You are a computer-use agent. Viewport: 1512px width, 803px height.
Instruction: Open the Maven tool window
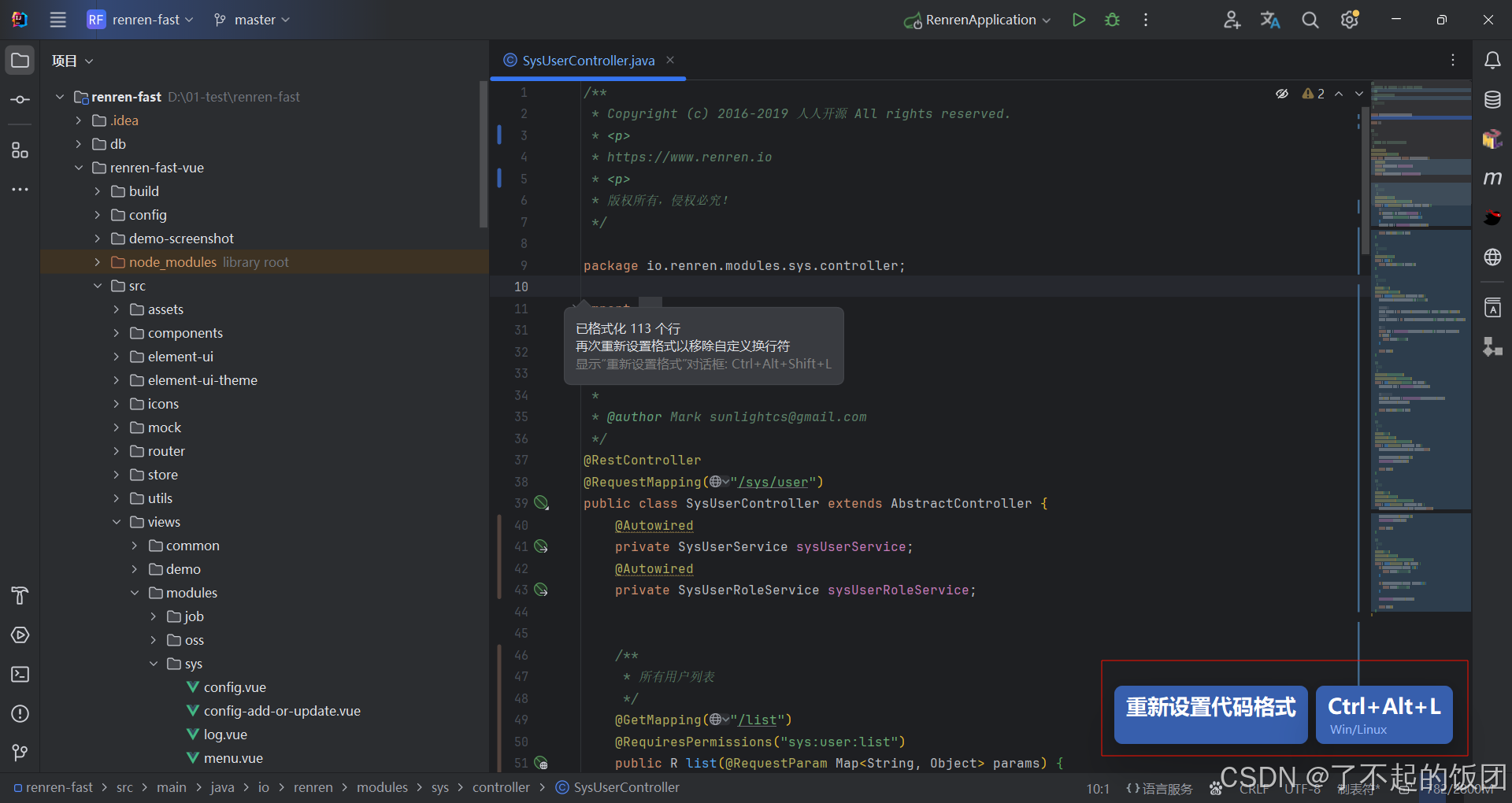[1492, 179]
